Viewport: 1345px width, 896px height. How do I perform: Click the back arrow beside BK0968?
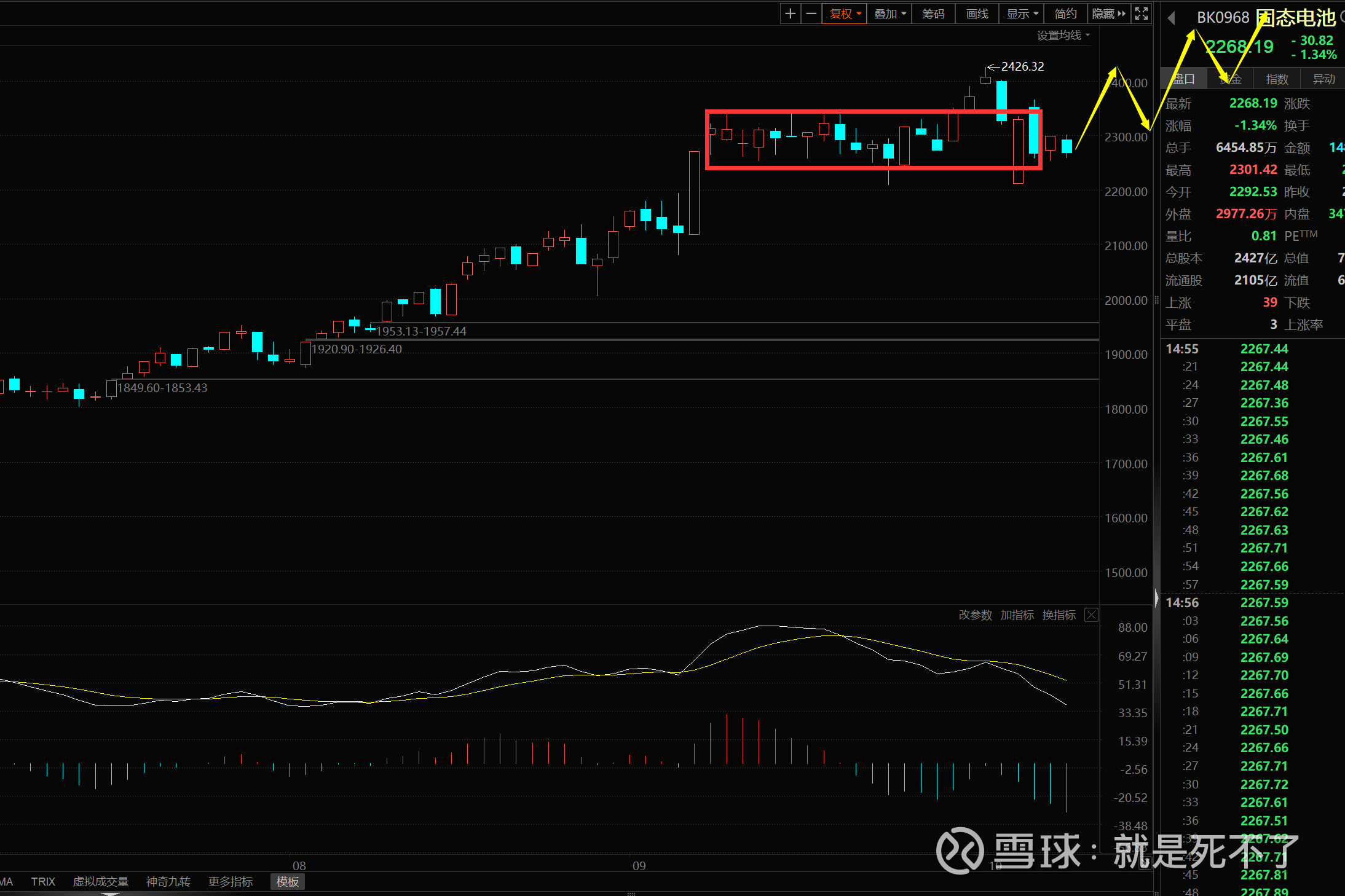pos(1172,18)
